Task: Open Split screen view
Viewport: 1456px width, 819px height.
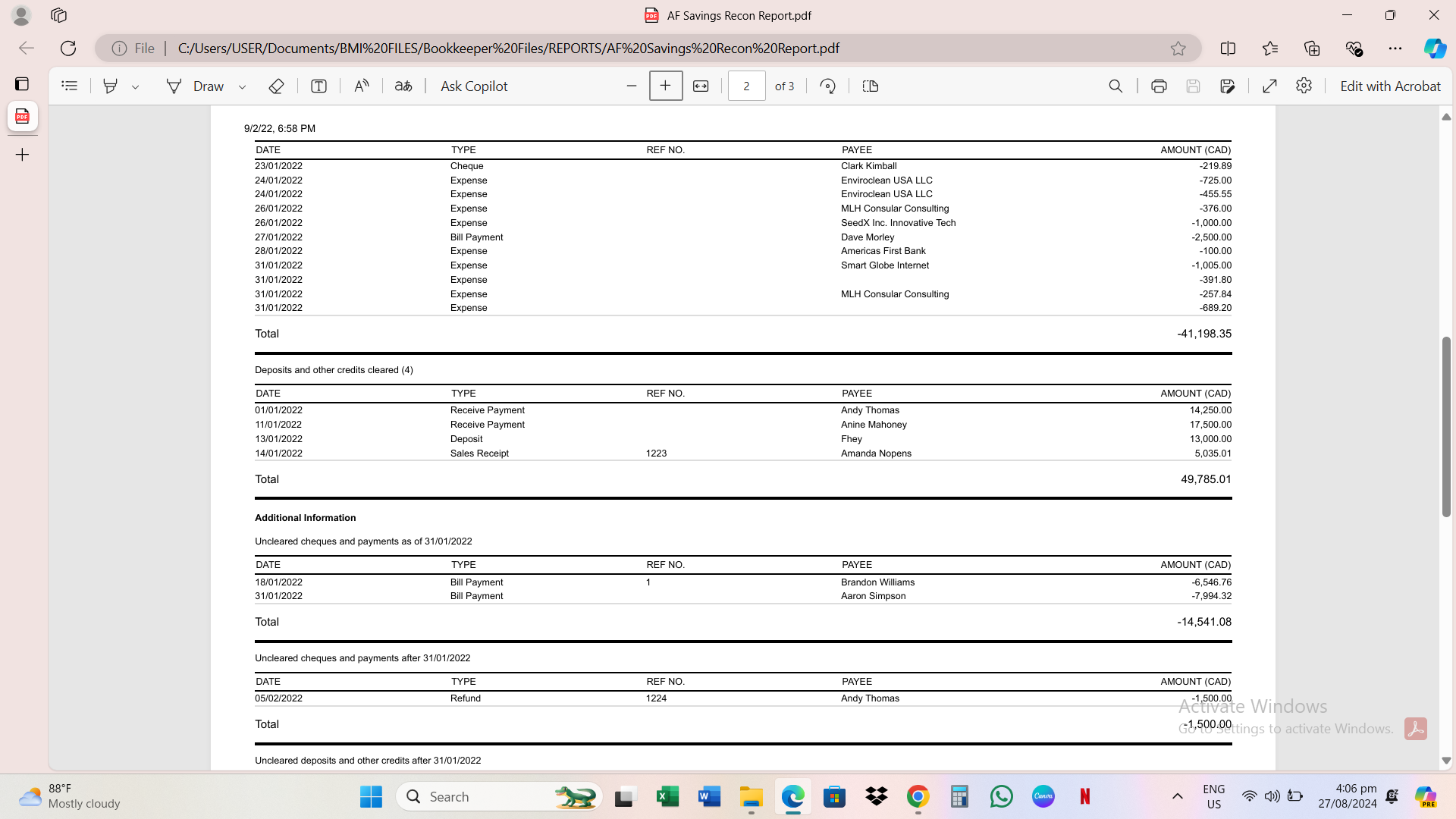Action: 1228,49
